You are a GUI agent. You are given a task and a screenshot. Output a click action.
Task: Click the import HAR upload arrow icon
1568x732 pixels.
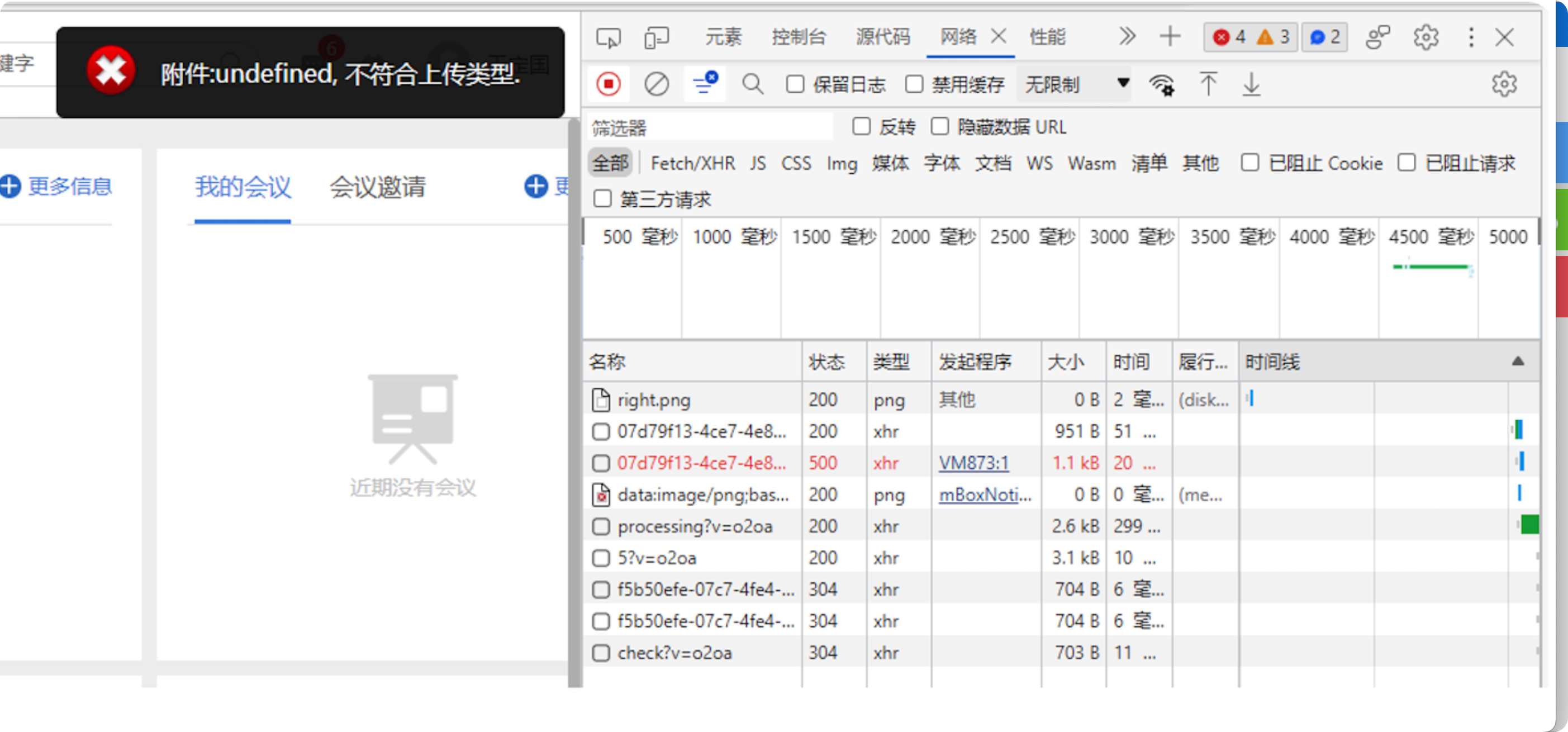tap(1208, 84)
